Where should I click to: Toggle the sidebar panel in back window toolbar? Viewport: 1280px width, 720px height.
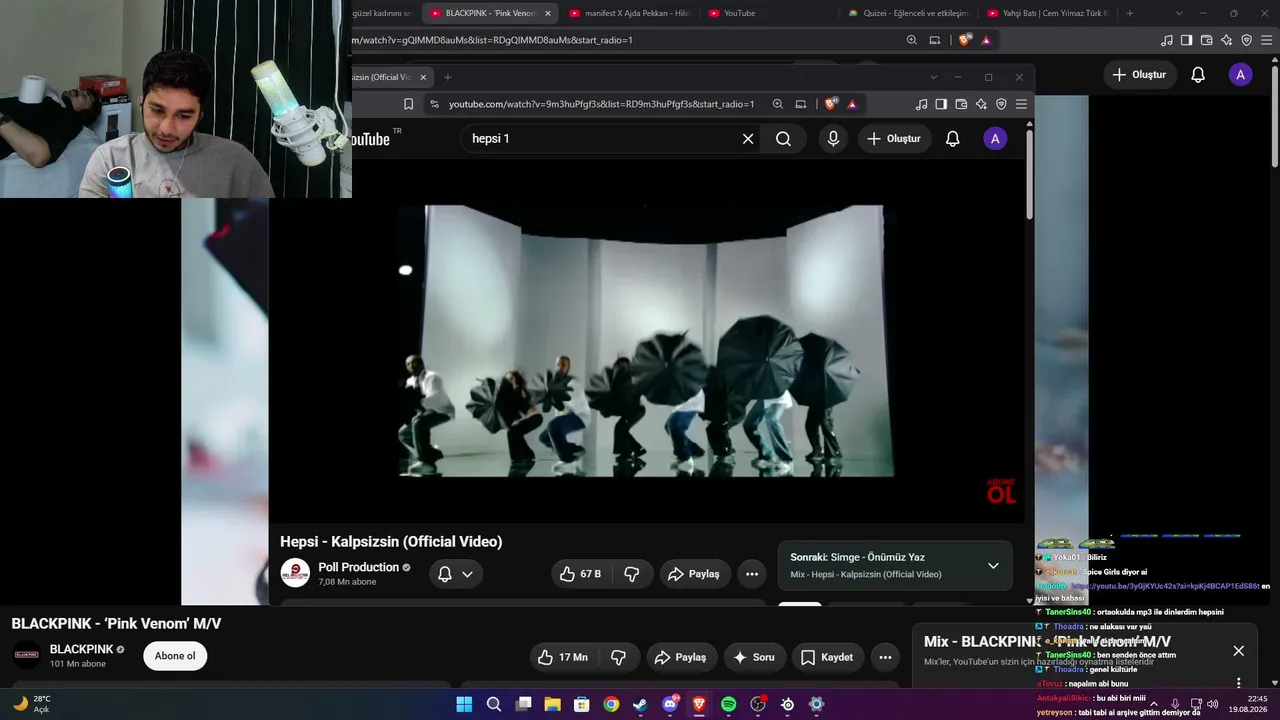[1186, 40]
